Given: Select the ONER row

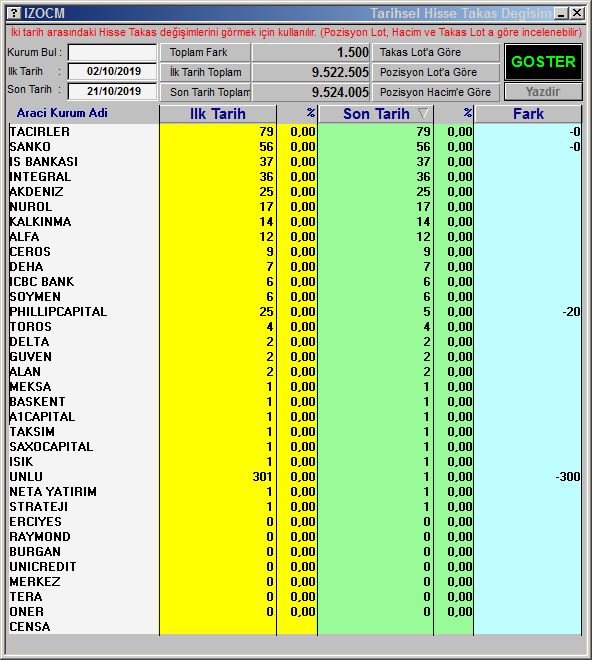Looking at the screenshot, I should tap(295, 612).
